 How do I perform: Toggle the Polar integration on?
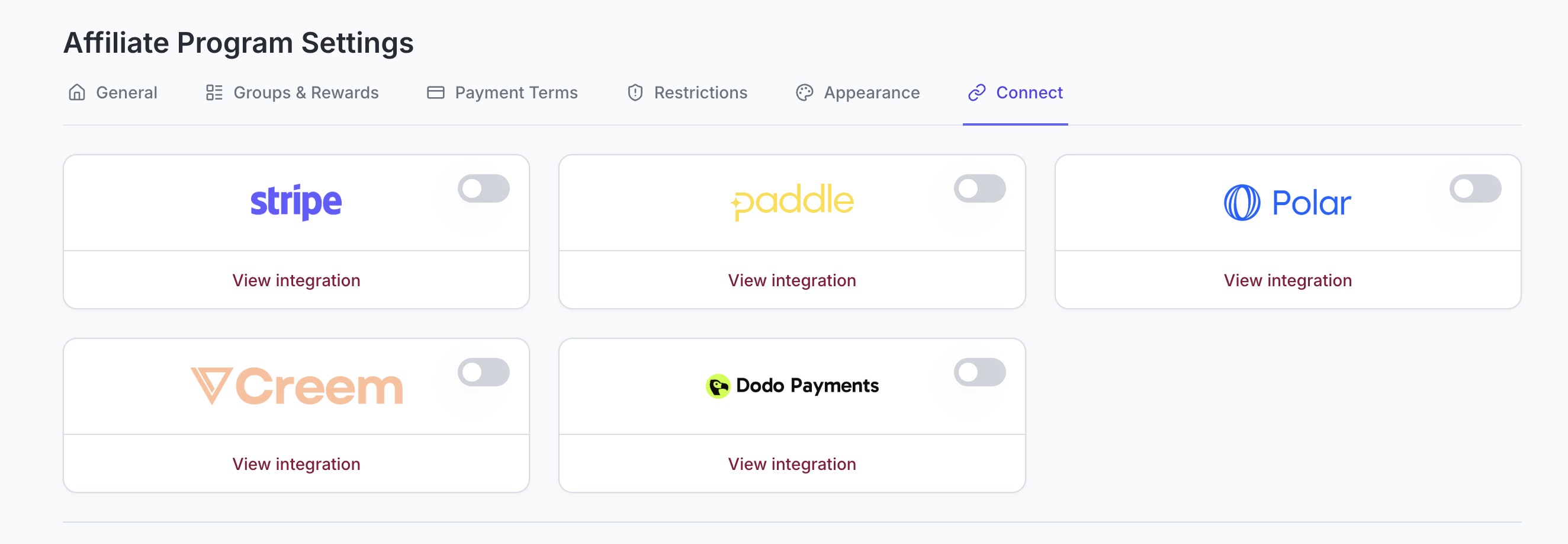1475,189
